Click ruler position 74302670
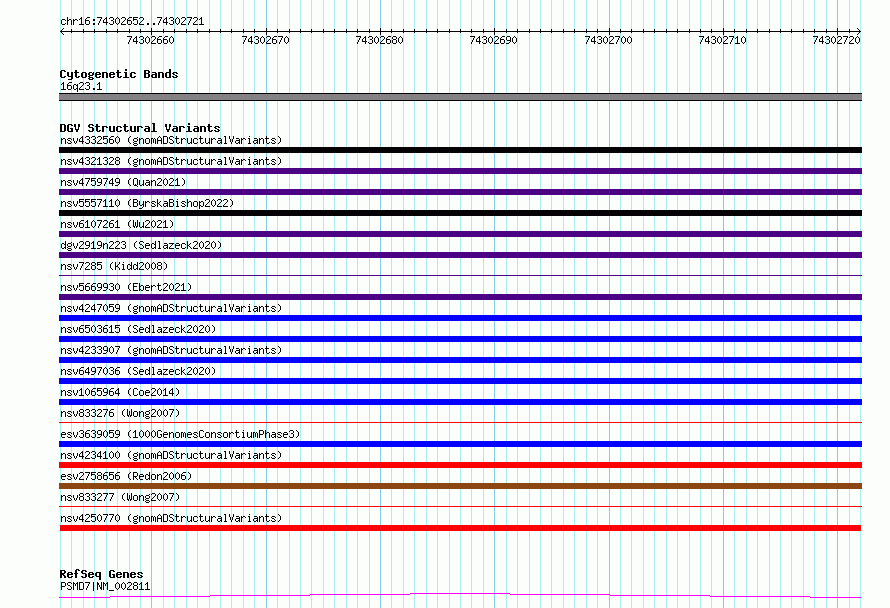 tap(265, 40)
